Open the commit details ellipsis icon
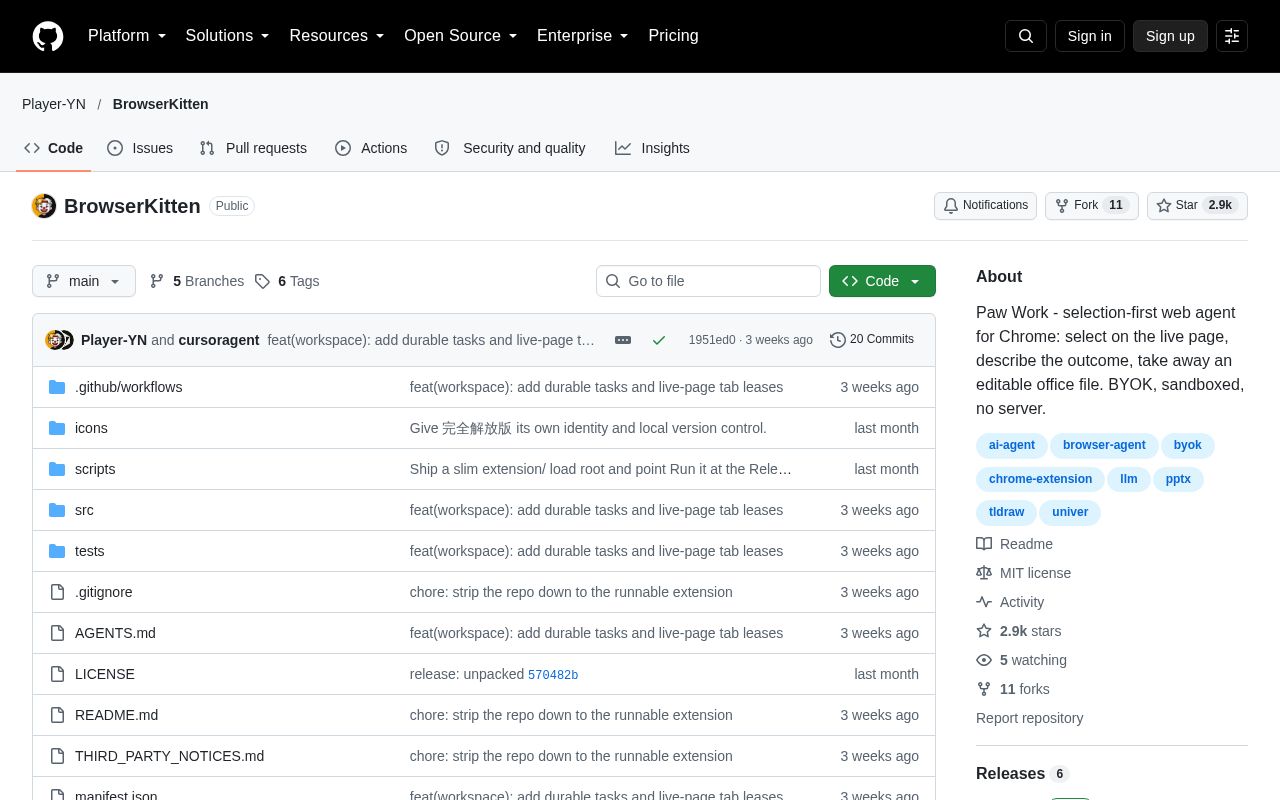Viewport: 1280px width, 800px height. click(623, 340)
